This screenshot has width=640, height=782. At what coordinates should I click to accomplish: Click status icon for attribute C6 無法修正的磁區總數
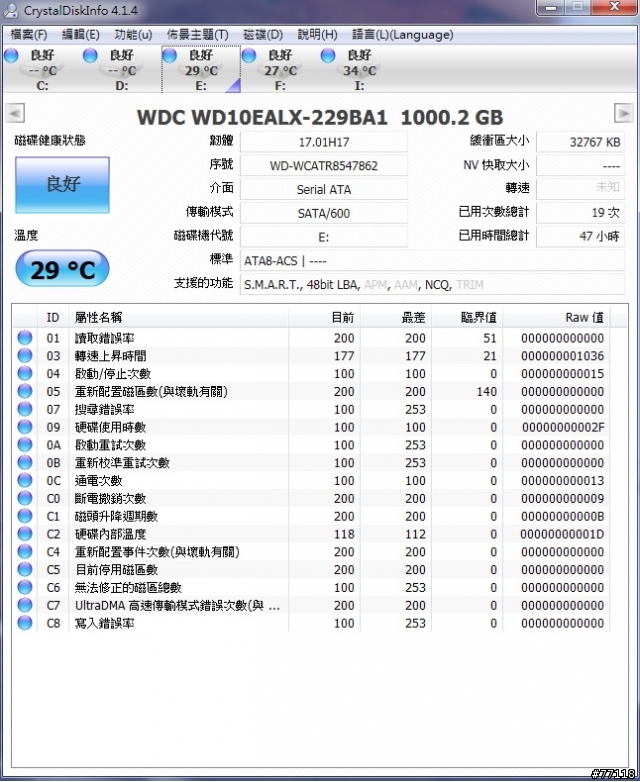tap(24, 587)
